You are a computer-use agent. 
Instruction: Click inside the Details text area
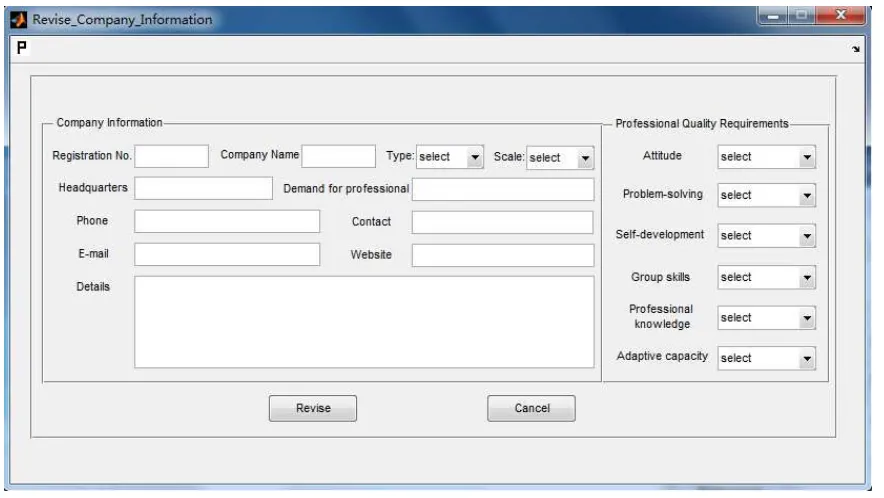click(x=364, y=322)
